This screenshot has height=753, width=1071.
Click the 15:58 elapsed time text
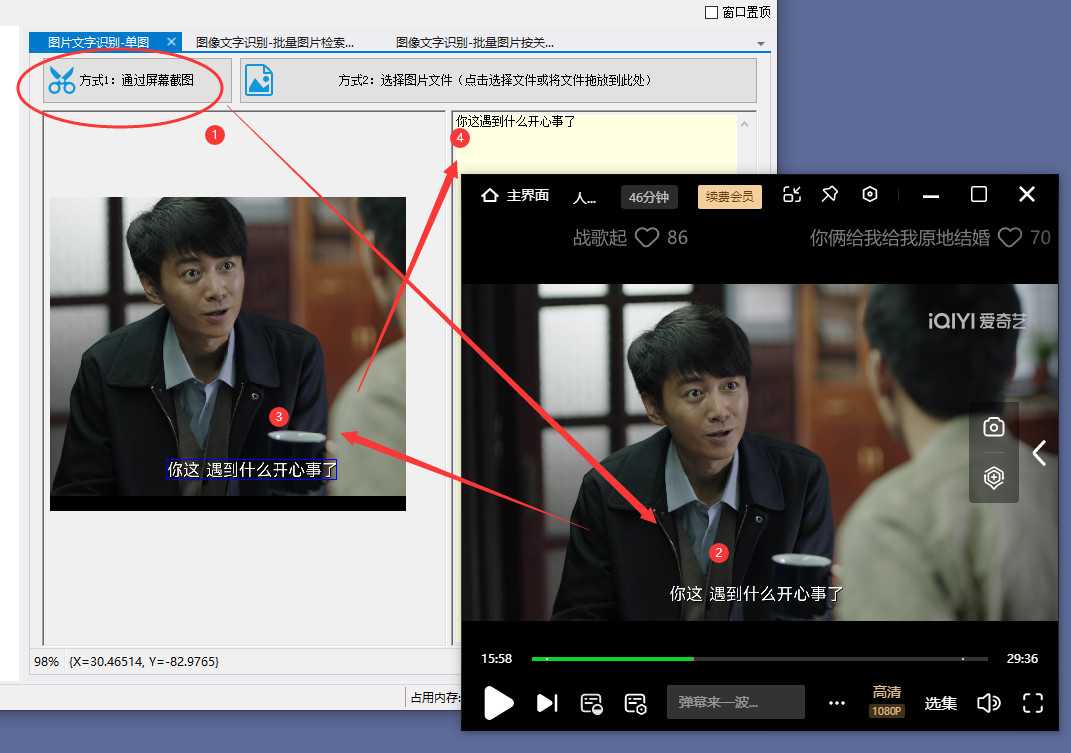(497, 659)
